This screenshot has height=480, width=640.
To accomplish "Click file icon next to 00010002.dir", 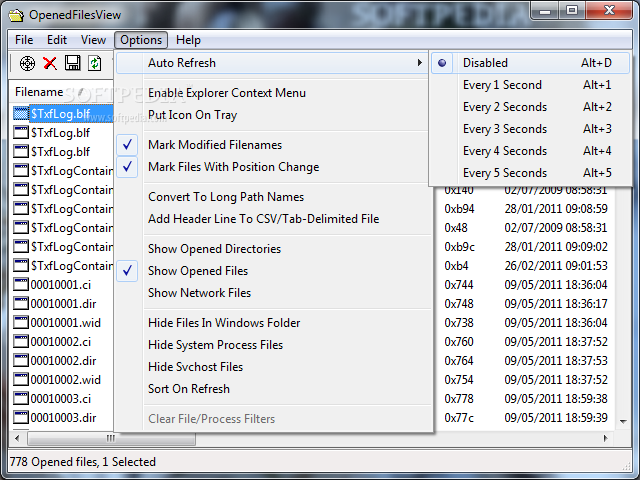I will [21, 360].
